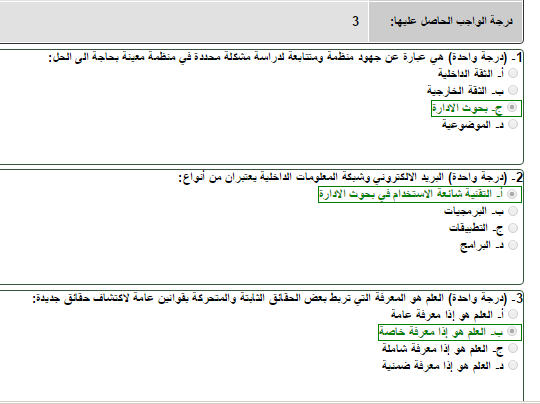Select radio button for أ- الثقة الداخلية
Screen dimensions: 540x404
click(x=513, y=73)
